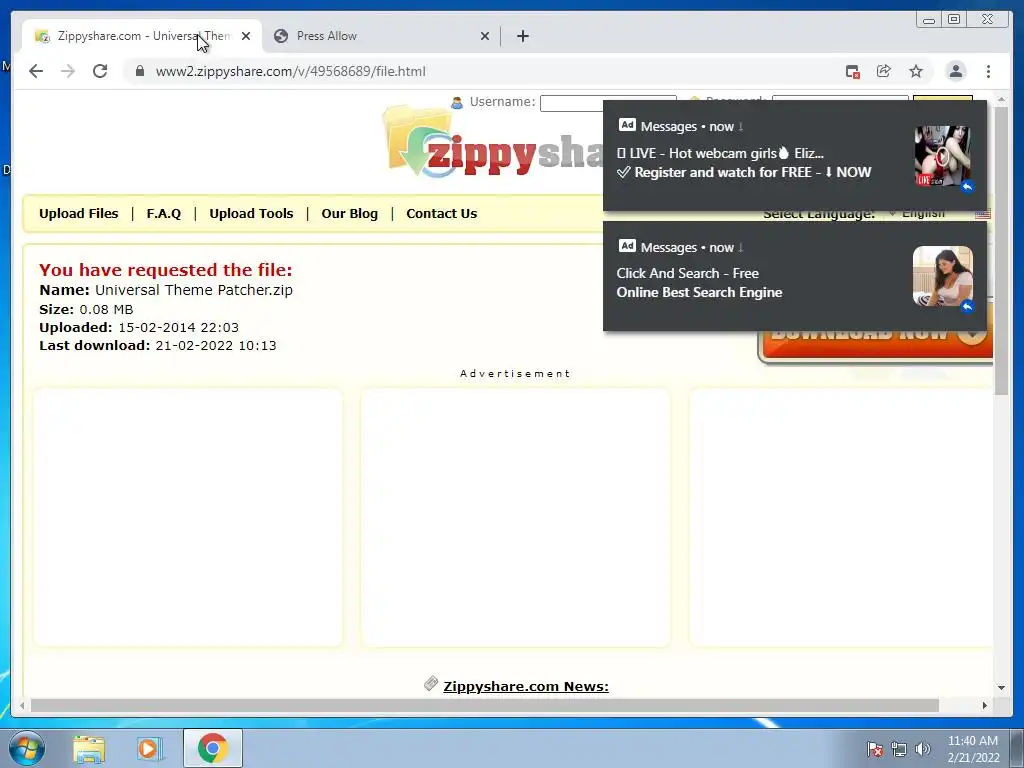This screenshot has height=768, width=1024.
Task: Launch Windows Media Player from taskbar
Action: (x=150, y=749)
